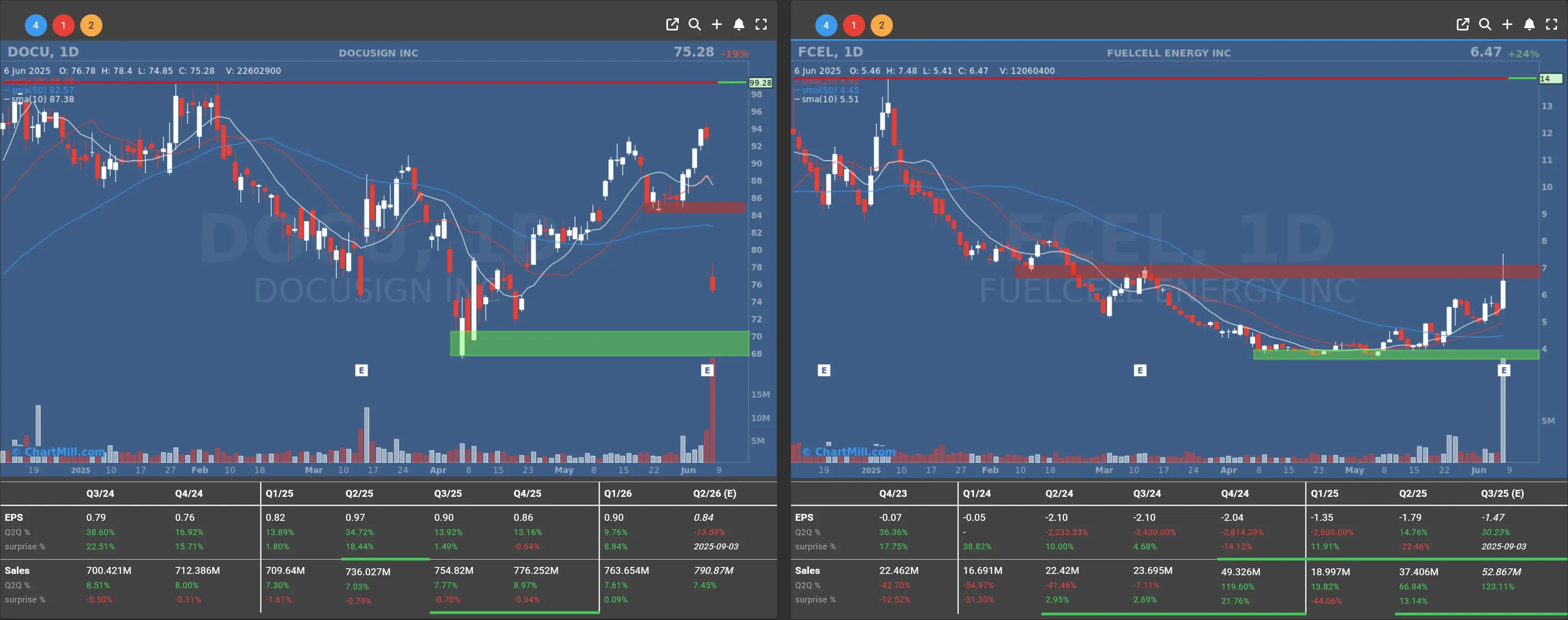Click DOCU earnings marker E near March
Image resolution: width=1568 pixels, height=620 pixels.
pyautogui.click(x=362, y=370)
